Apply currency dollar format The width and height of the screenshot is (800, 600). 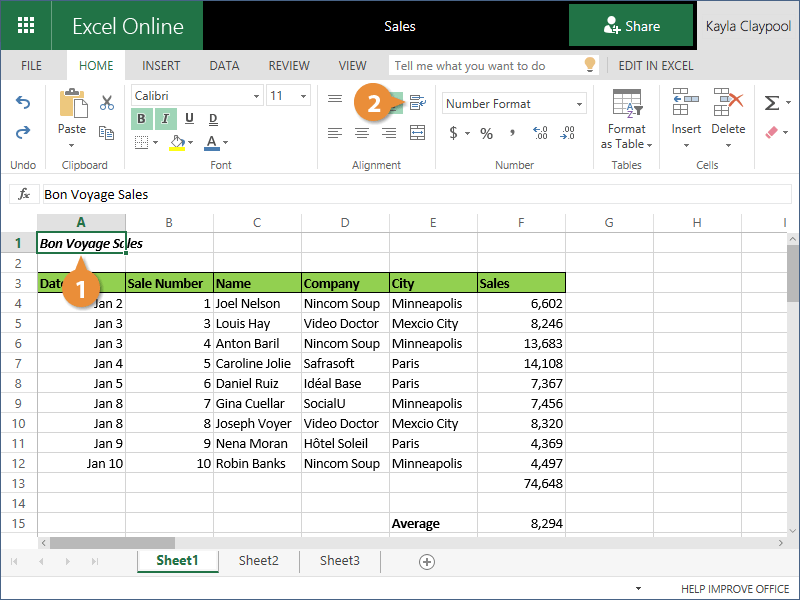coord(453,133)
